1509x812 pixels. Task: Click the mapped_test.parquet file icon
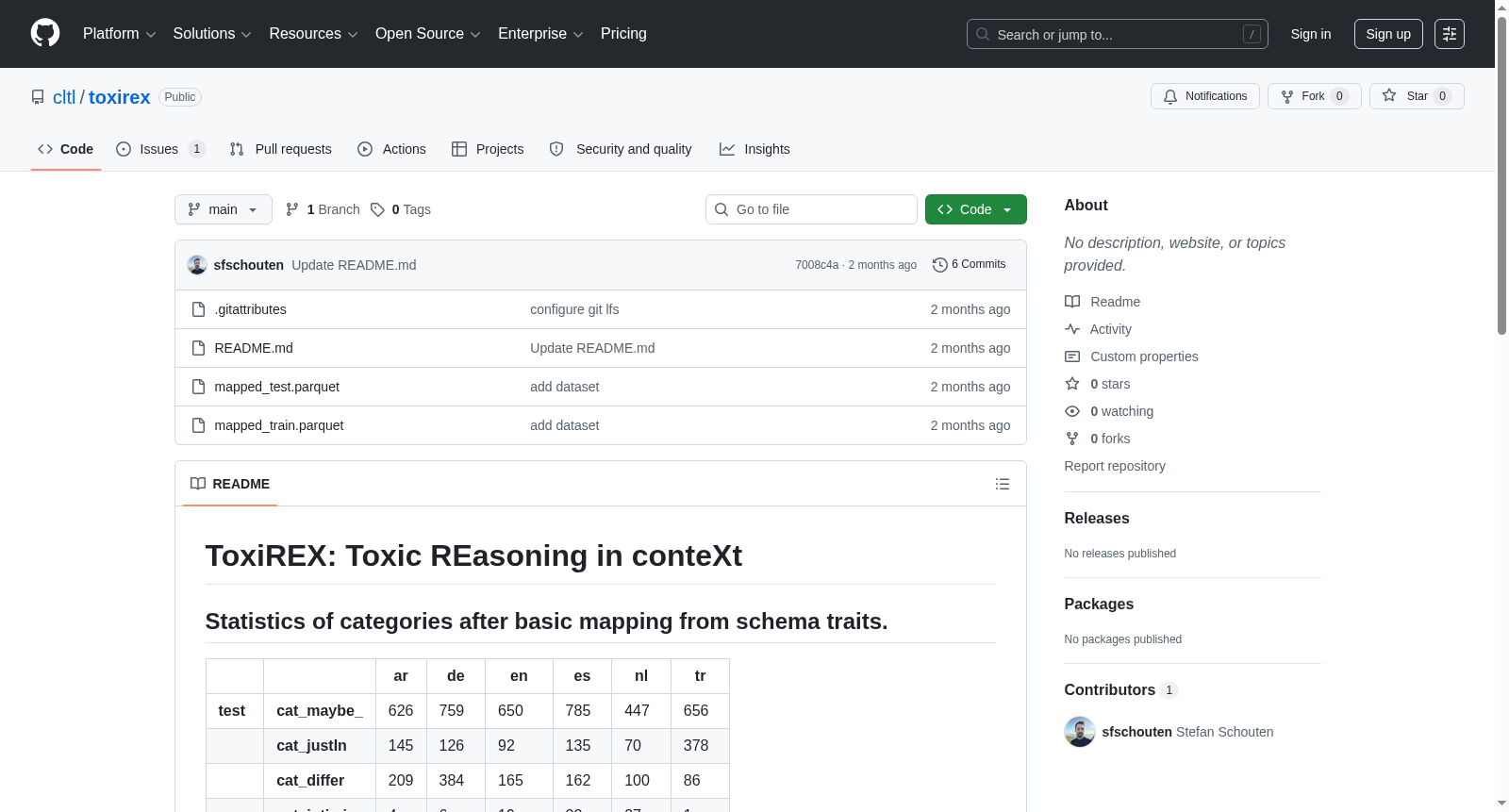[198, 387]
